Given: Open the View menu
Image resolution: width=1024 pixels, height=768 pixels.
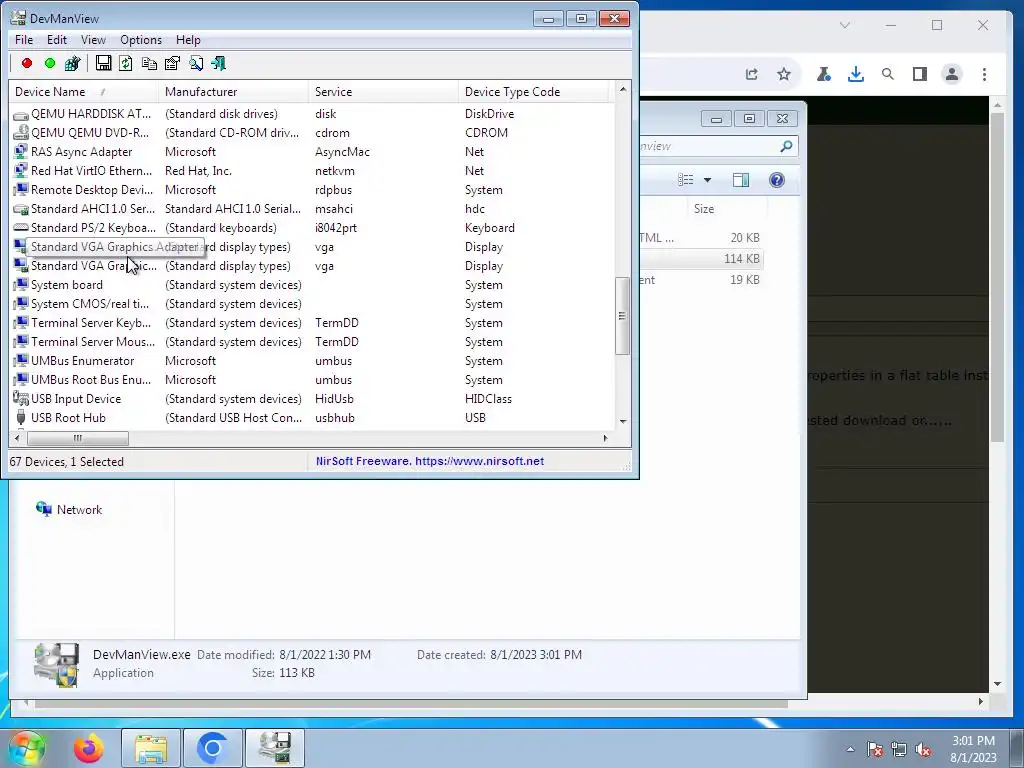Looking at the screenshot, I should coord(93,40).
